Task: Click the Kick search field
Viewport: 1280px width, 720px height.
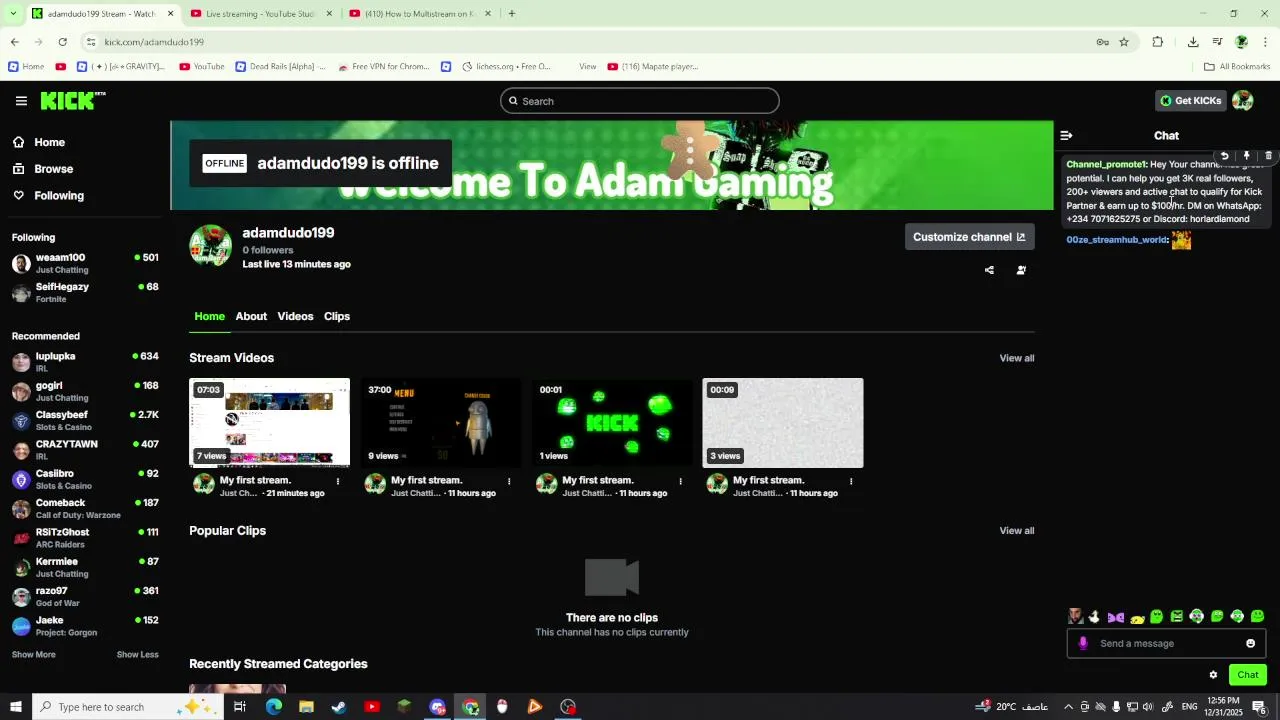Action: 640,101
